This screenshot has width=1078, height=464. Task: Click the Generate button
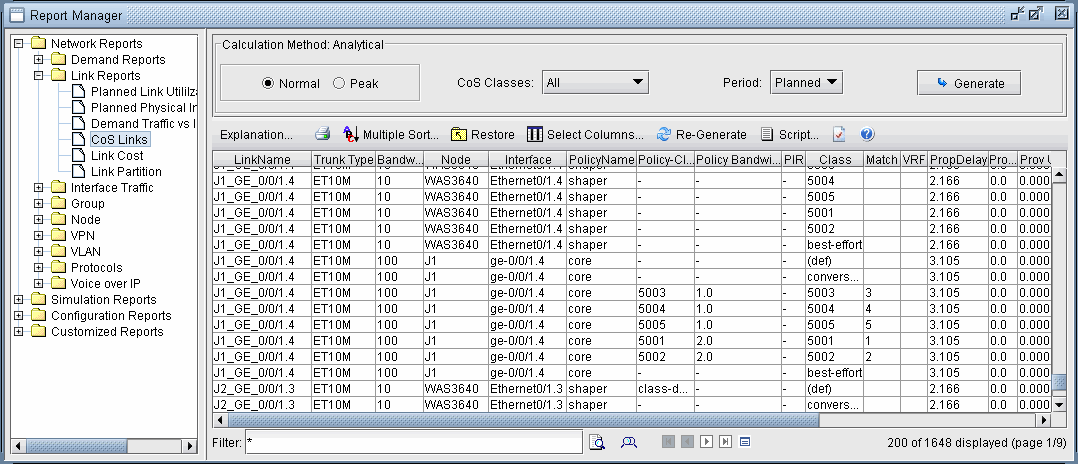[x=968, y=83]
